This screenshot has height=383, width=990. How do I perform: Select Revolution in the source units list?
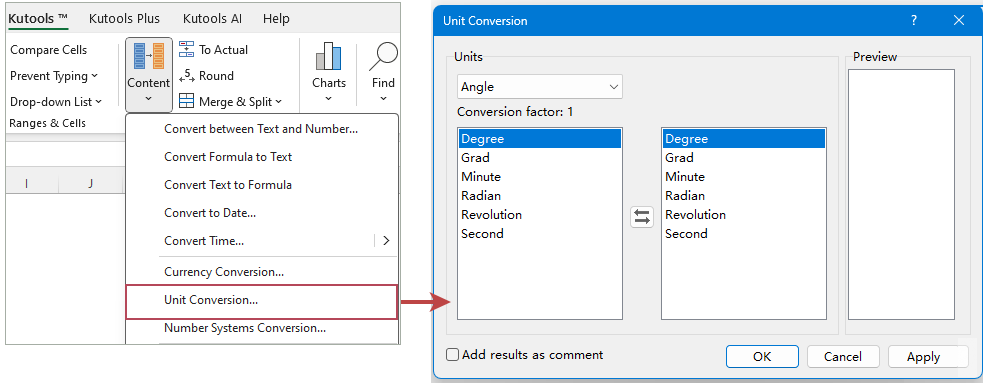540,215
